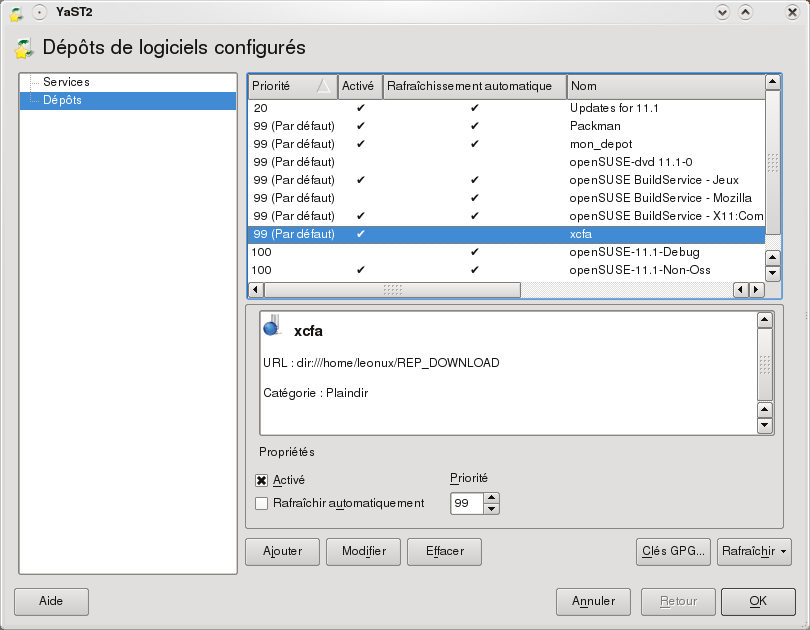Maximize the YaST2 window
This screenshot has height=630, width=810.
(x=745, y=12)
